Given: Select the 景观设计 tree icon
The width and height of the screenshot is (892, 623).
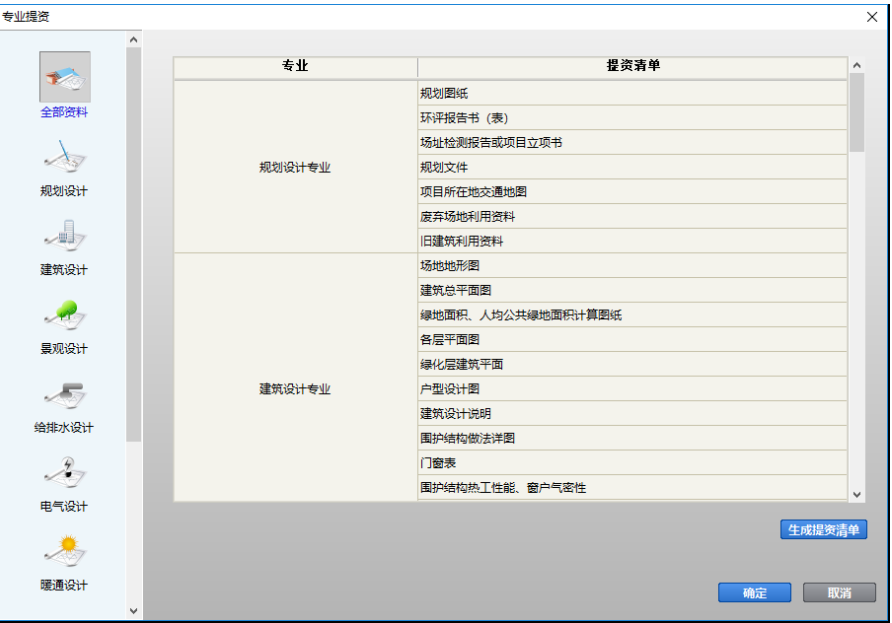Looking at the screenshot, I should tap(65, 313).
